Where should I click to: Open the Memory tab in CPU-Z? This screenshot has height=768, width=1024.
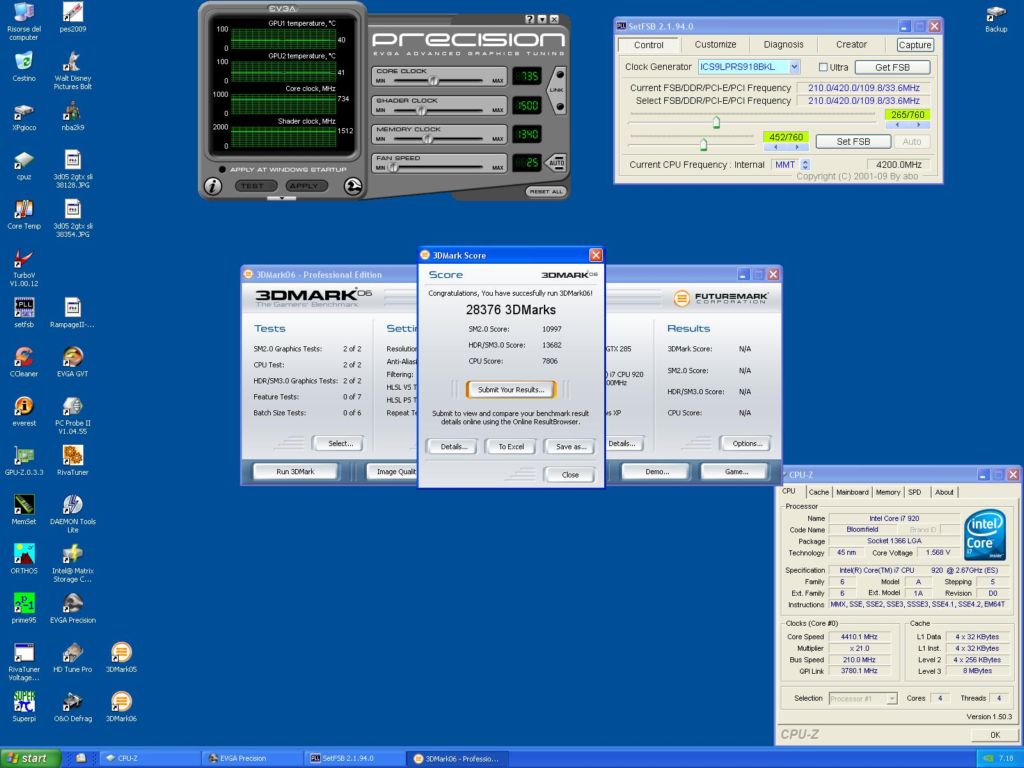pyautogui.click(x=888, y=492)
